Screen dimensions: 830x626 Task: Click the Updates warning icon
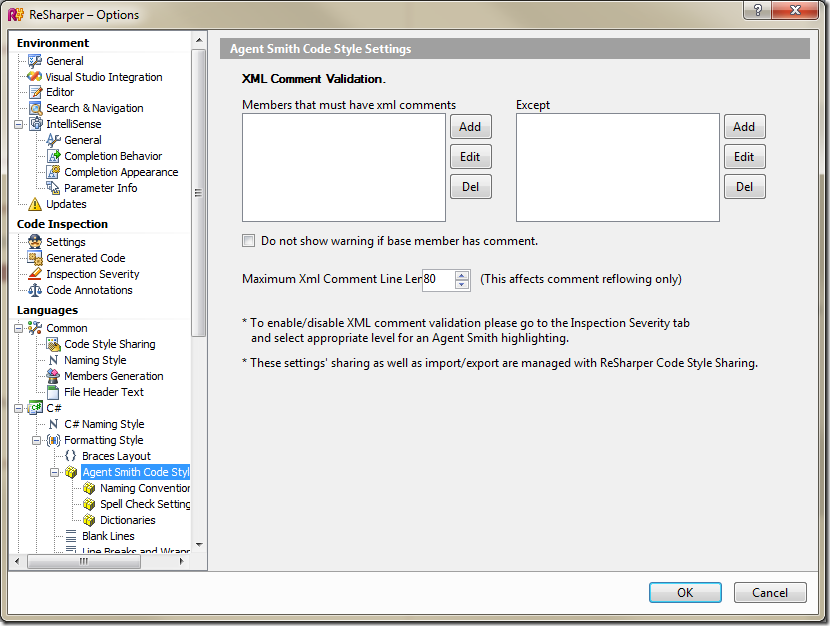(34, 204)
